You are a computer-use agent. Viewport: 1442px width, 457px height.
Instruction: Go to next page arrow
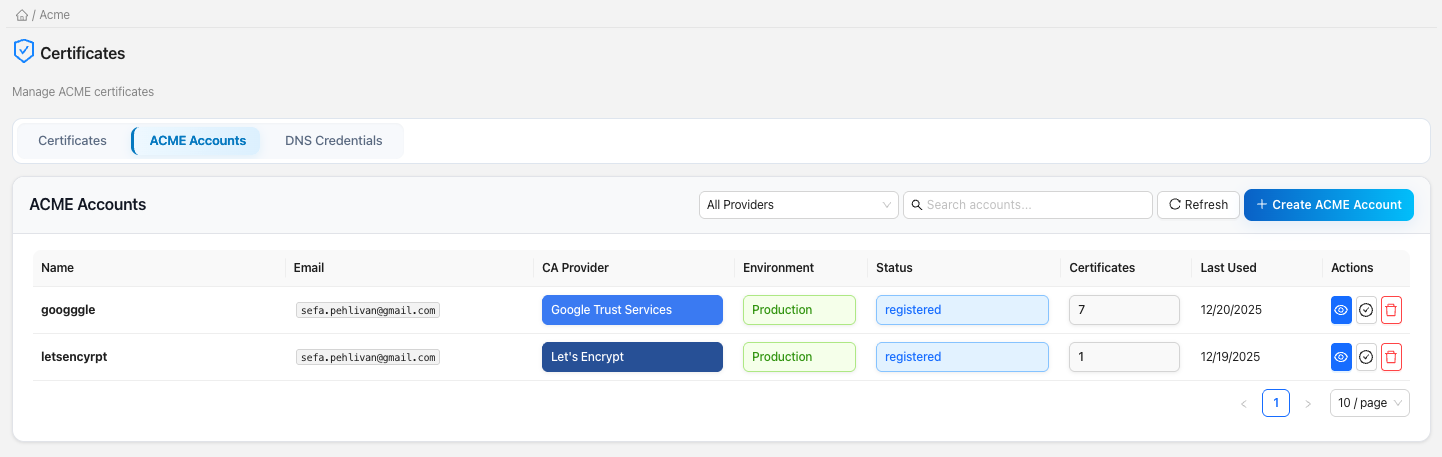pyautogui.click(x=1308, y=404)
